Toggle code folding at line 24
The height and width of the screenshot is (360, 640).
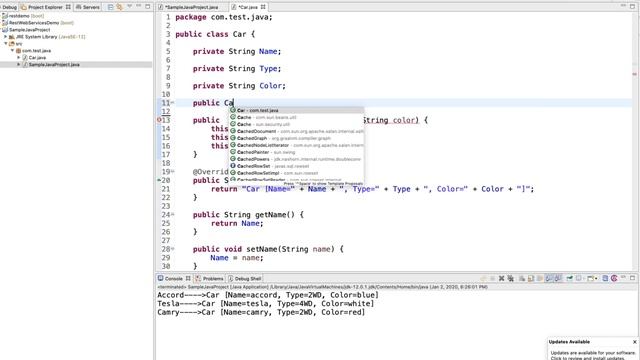point(173,214)
